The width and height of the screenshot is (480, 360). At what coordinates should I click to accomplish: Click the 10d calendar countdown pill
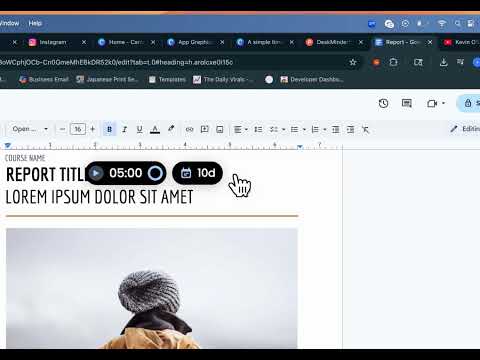pyautogui.click(x=197, y=173)
